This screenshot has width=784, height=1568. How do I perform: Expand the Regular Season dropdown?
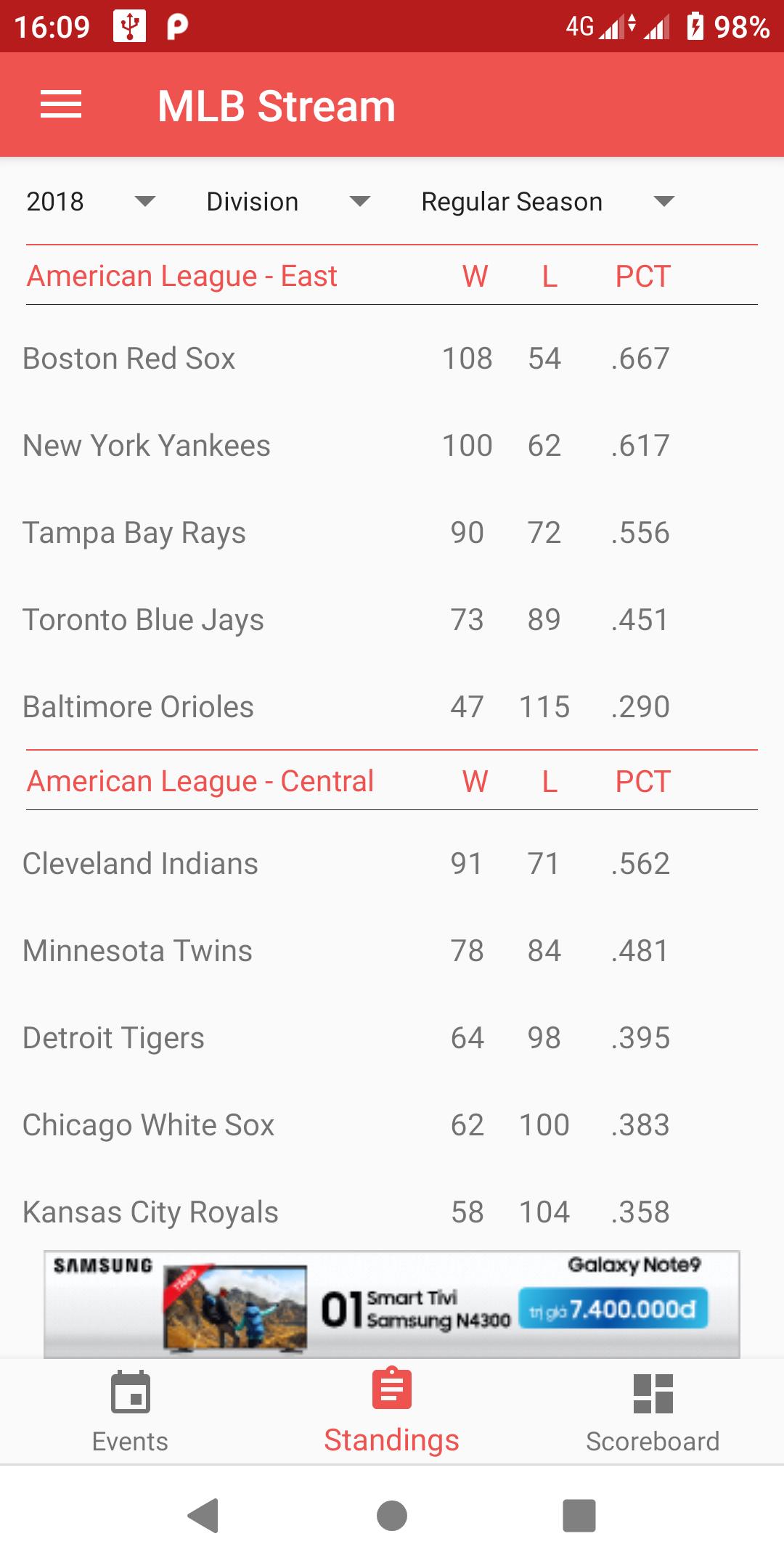tap(548, 202)
